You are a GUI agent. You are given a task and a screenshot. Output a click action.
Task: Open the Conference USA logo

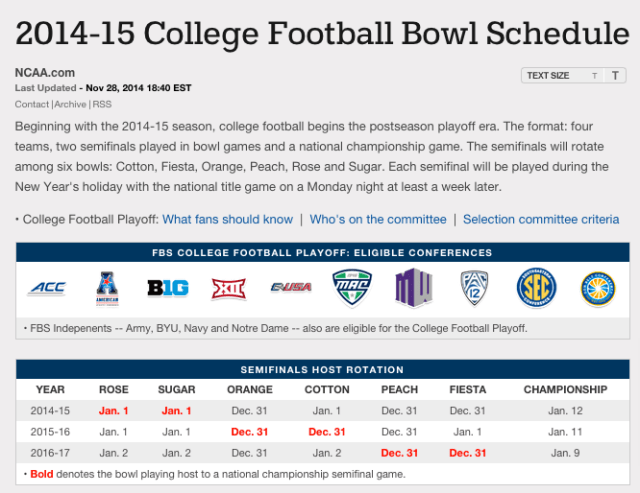291,288
